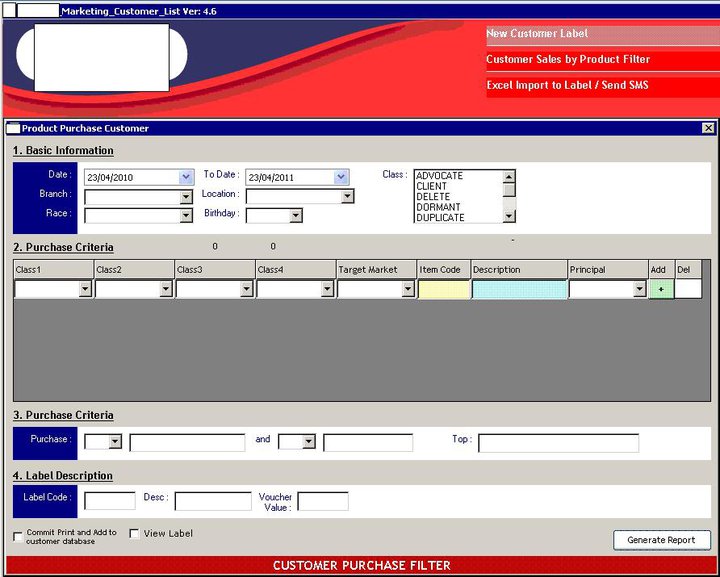Expand the Location combo box
Image resolution: width=720 pixels, height=577 pixels.
(x=347, y=196)
